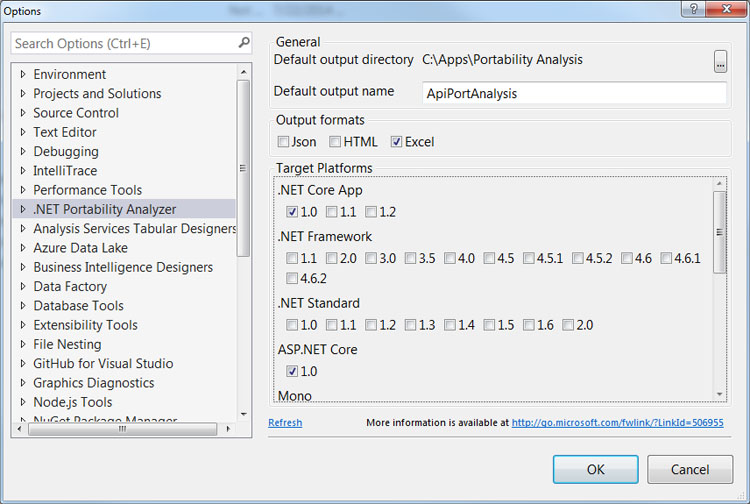Click Target Platforms scrollbar thumb
Viewport: 750px width, 504px height.
coord(719,232)
